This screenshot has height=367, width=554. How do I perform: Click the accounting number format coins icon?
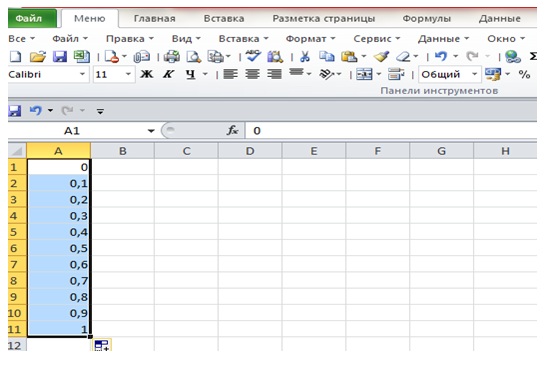tap(493, 74)
